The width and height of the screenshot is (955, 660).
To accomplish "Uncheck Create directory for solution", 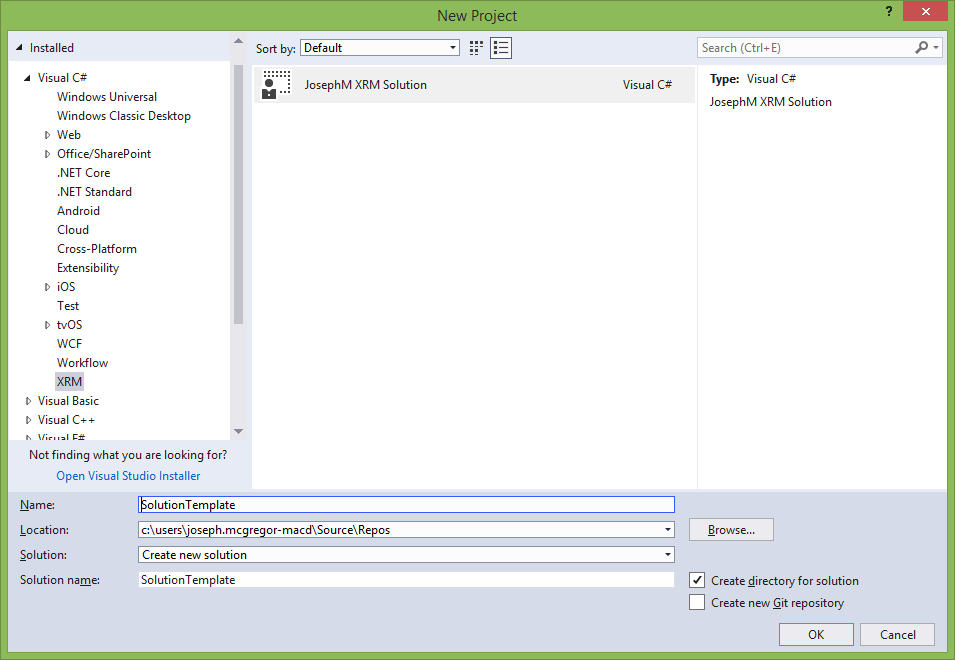I will click(698, 581).
